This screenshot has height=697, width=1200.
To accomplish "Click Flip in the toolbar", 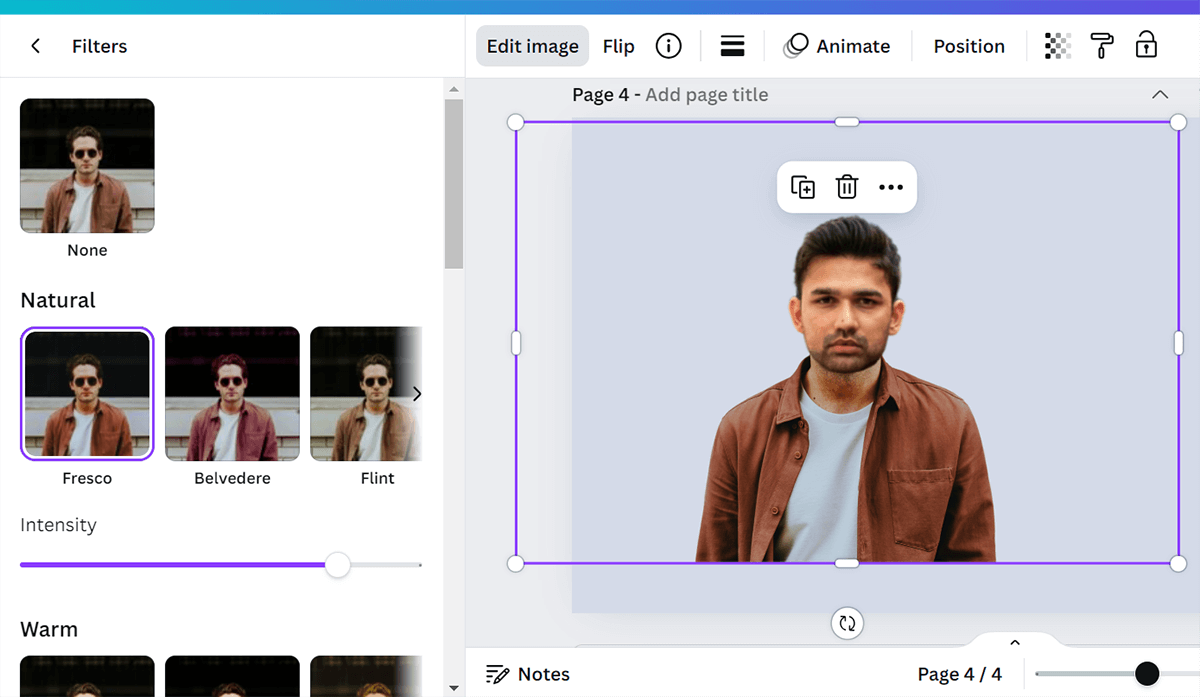I will point(618,46).
